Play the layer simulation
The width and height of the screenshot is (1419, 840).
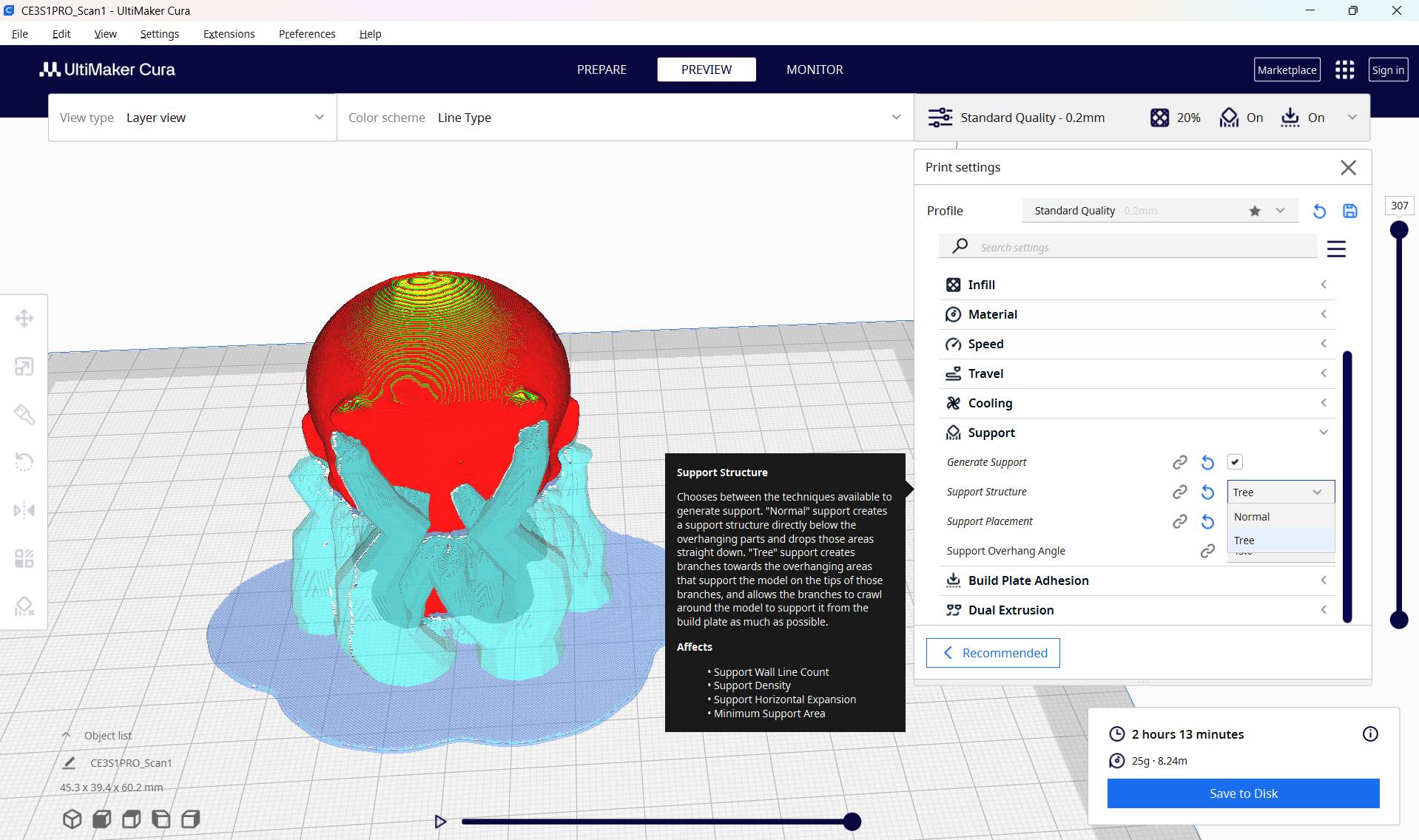(x=440, y=822)
